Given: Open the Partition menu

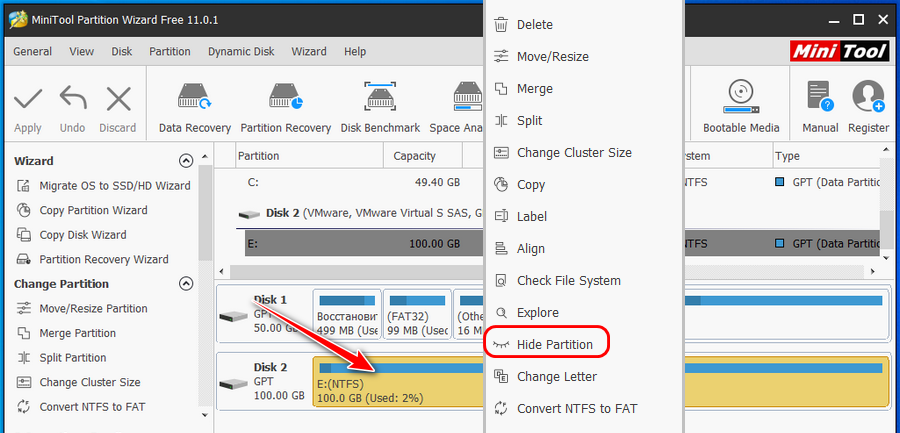Looking at the screenshot, I should pyautogui.click(x=169, y=51).
